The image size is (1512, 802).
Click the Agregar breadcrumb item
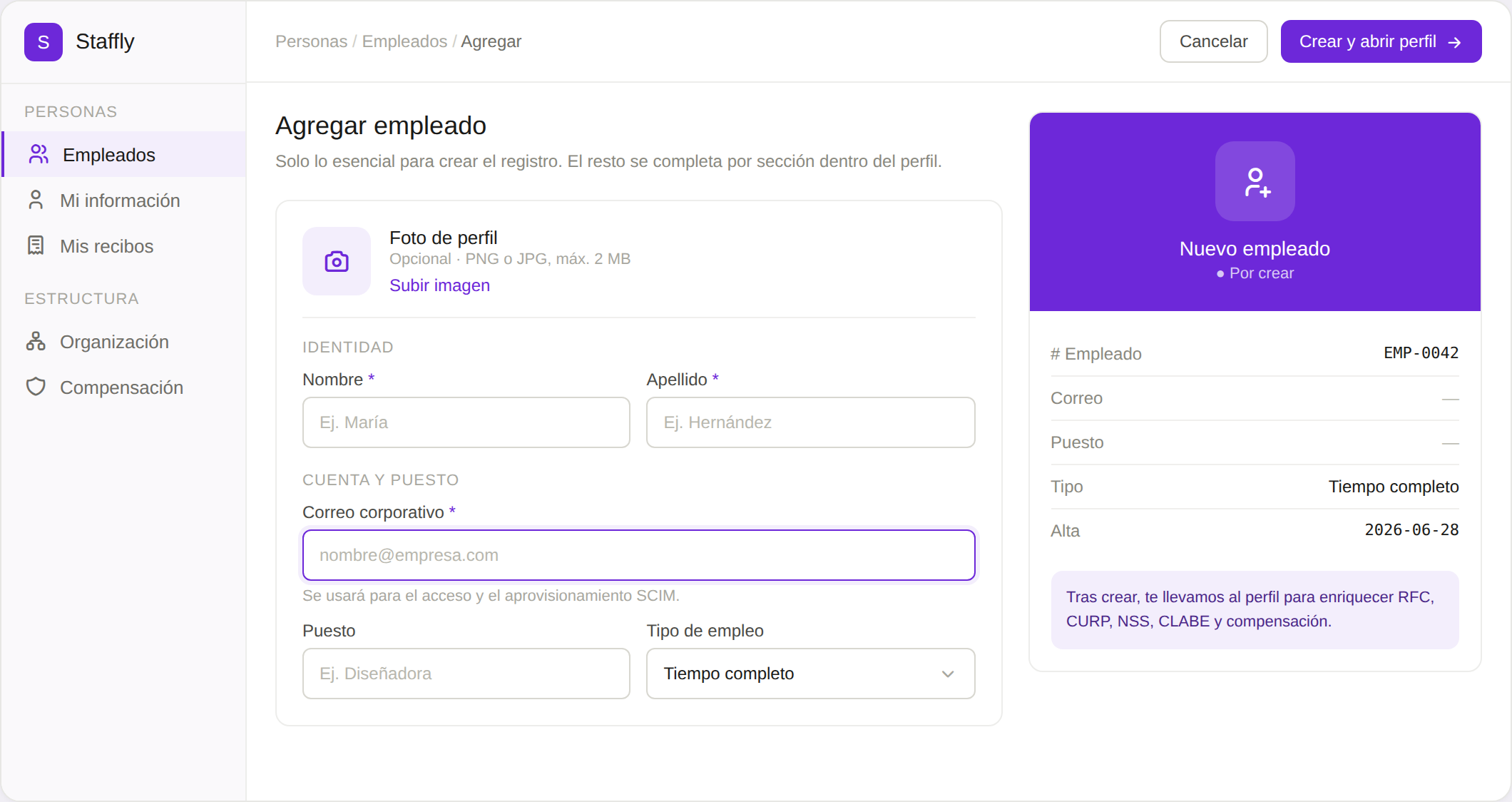tap(491, 41)
